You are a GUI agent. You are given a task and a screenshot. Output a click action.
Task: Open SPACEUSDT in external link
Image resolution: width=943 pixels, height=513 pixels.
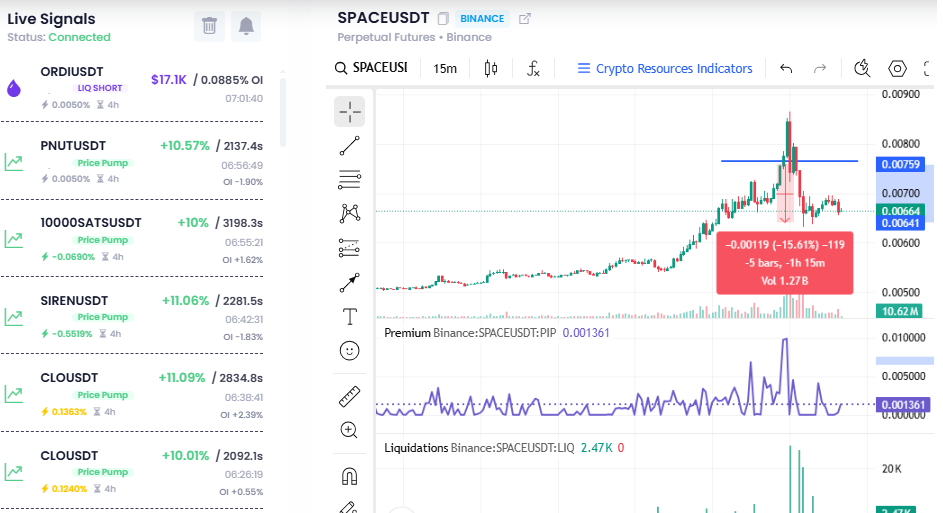525,19
